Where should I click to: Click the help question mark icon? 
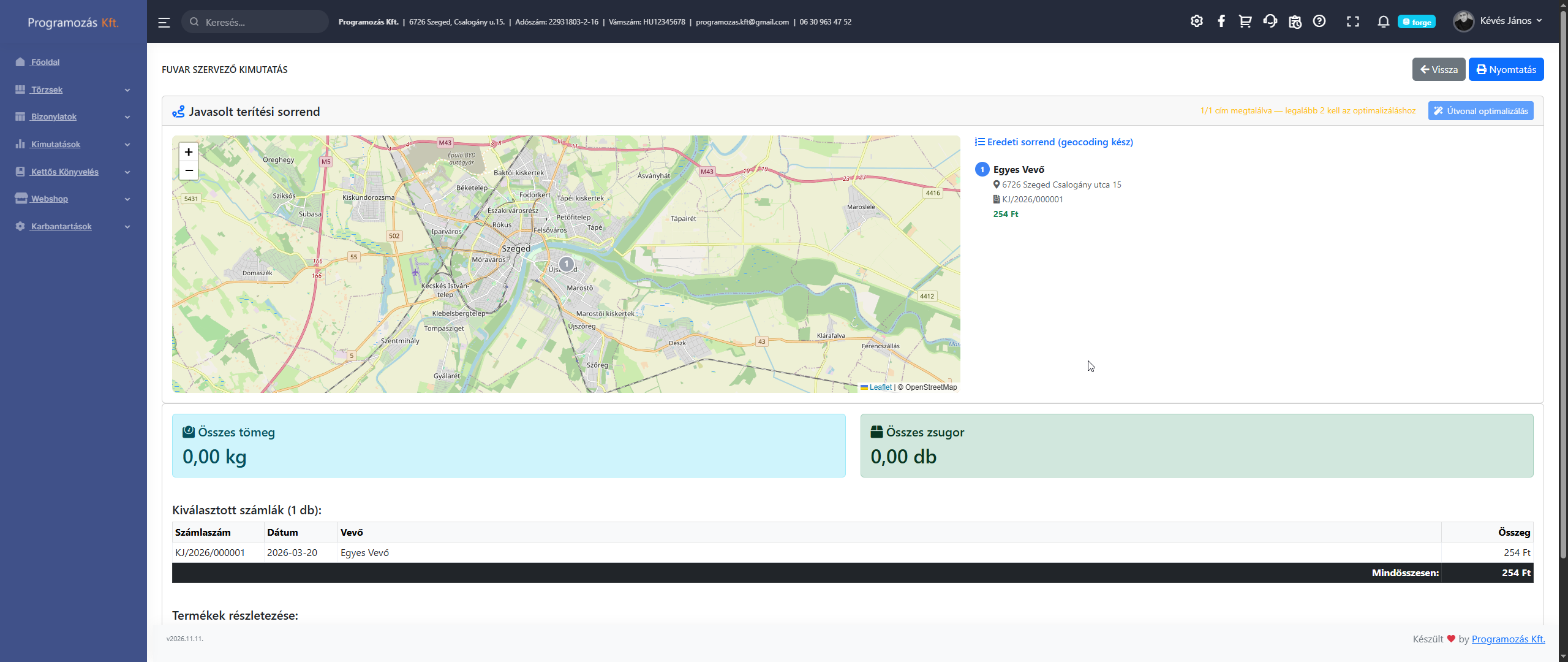pyautogui.click(x=1319, y=21)
